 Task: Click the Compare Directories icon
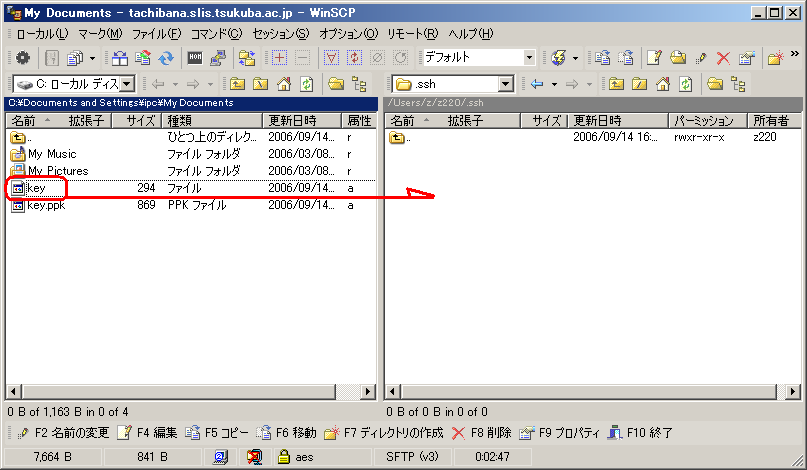[119, 58]
